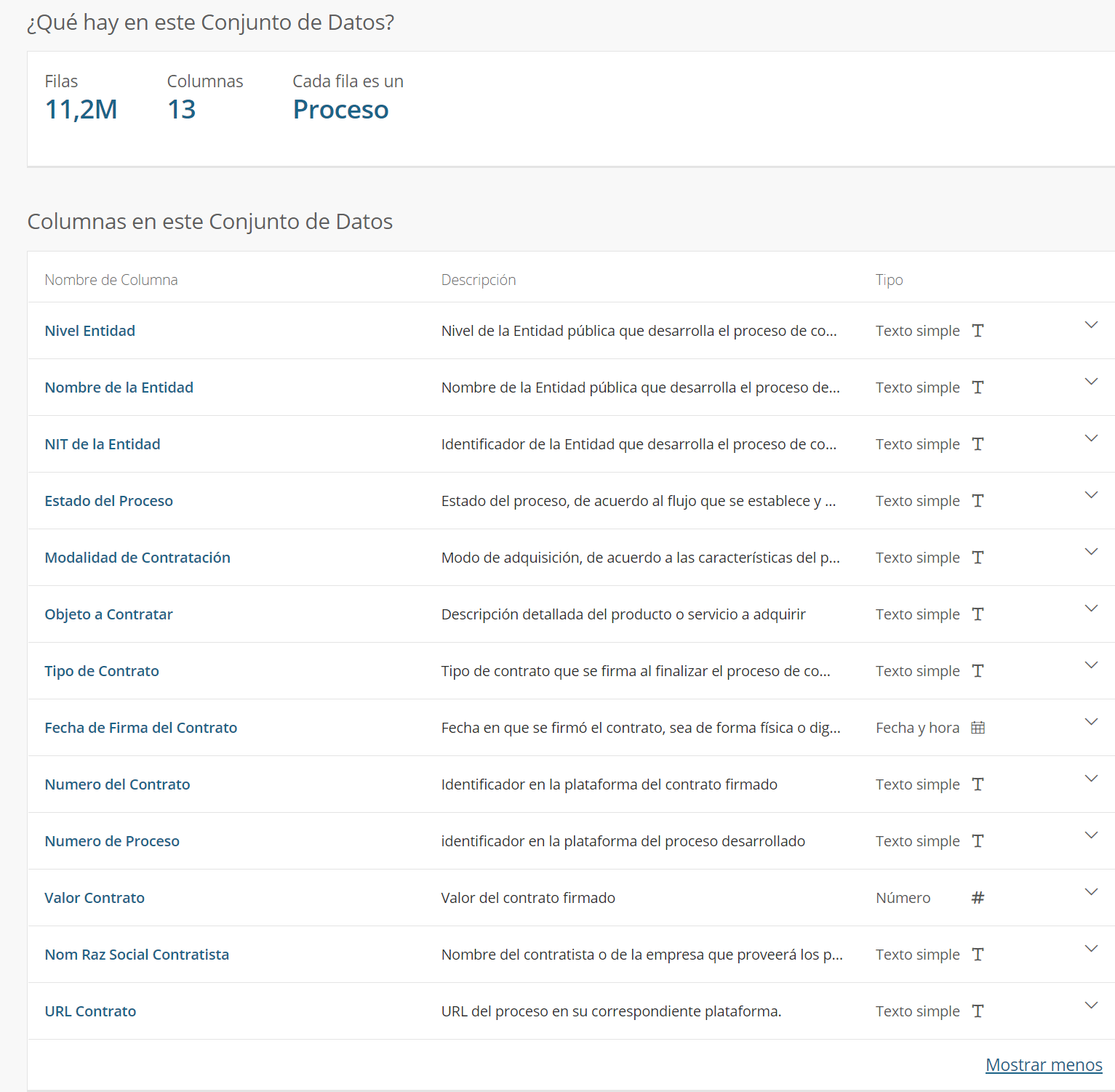The image size is (1115, 1092).
Task: Expand the Fecha de Firma del Contrato row
Action: tap(1091, 721)
